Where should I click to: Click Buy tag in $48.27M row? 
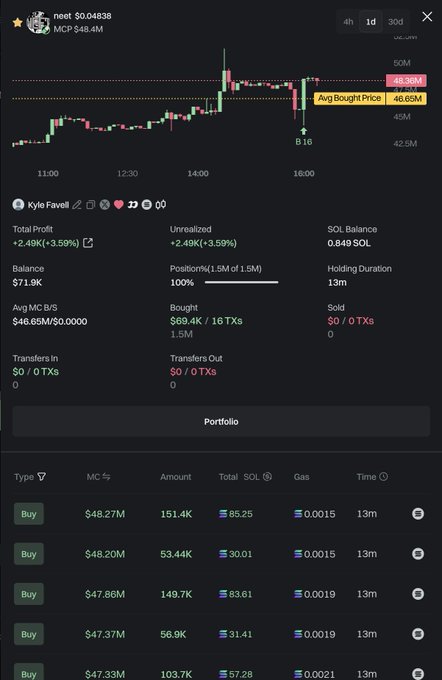coord(29,514)
